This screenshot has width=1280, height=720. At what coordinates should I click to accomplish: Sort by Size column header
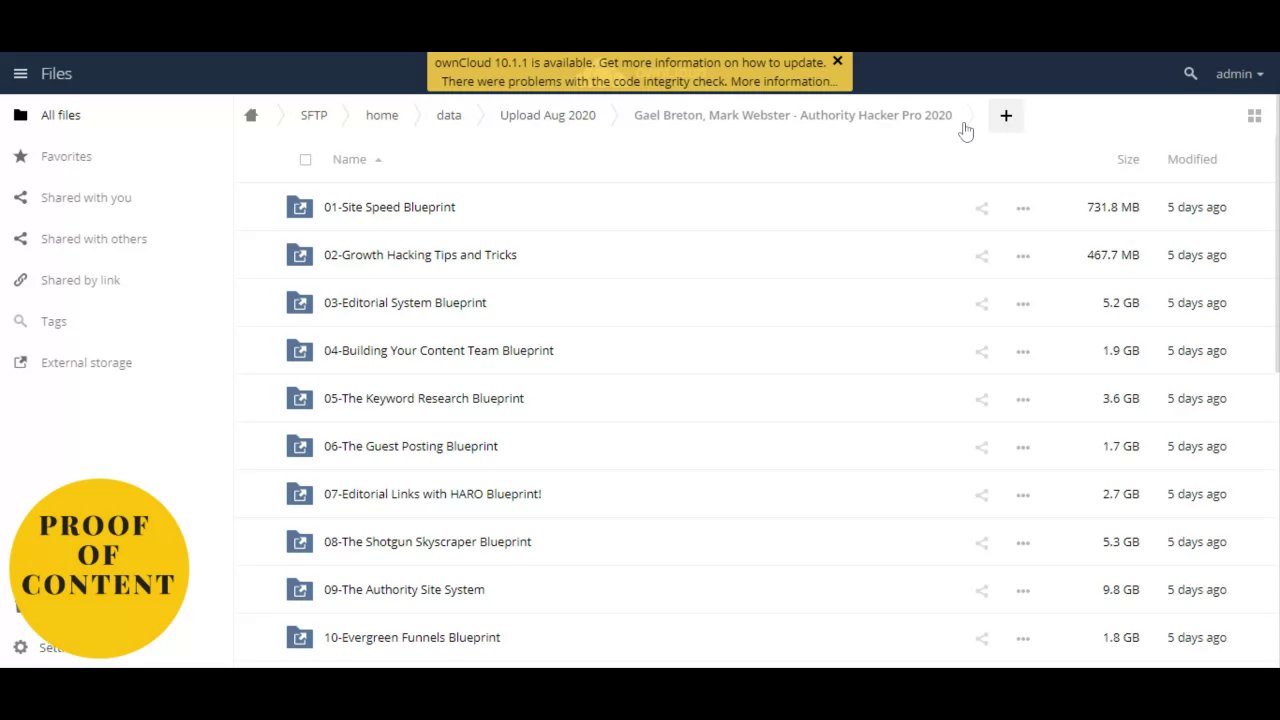1128,159
